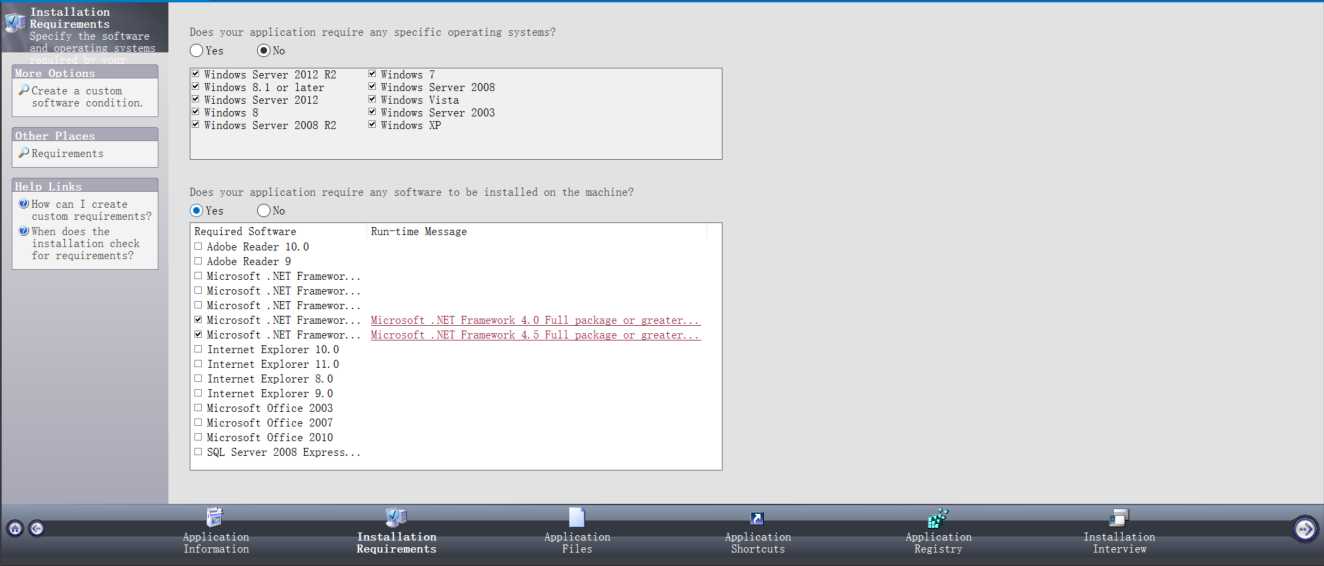Click the key icon beside Create a custom software condition
Screen dimensions: 1324x566
point(23,90)
